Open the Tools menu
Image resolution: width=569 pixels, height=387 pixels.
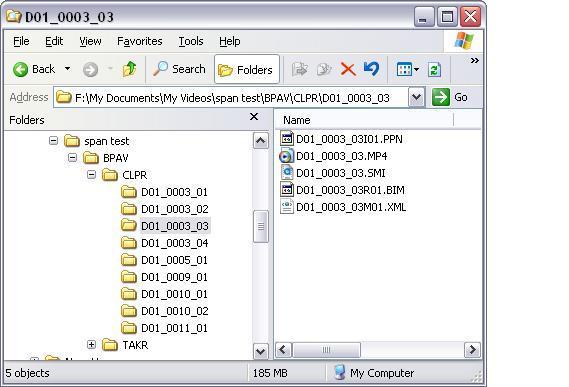(x=191, y=41)
